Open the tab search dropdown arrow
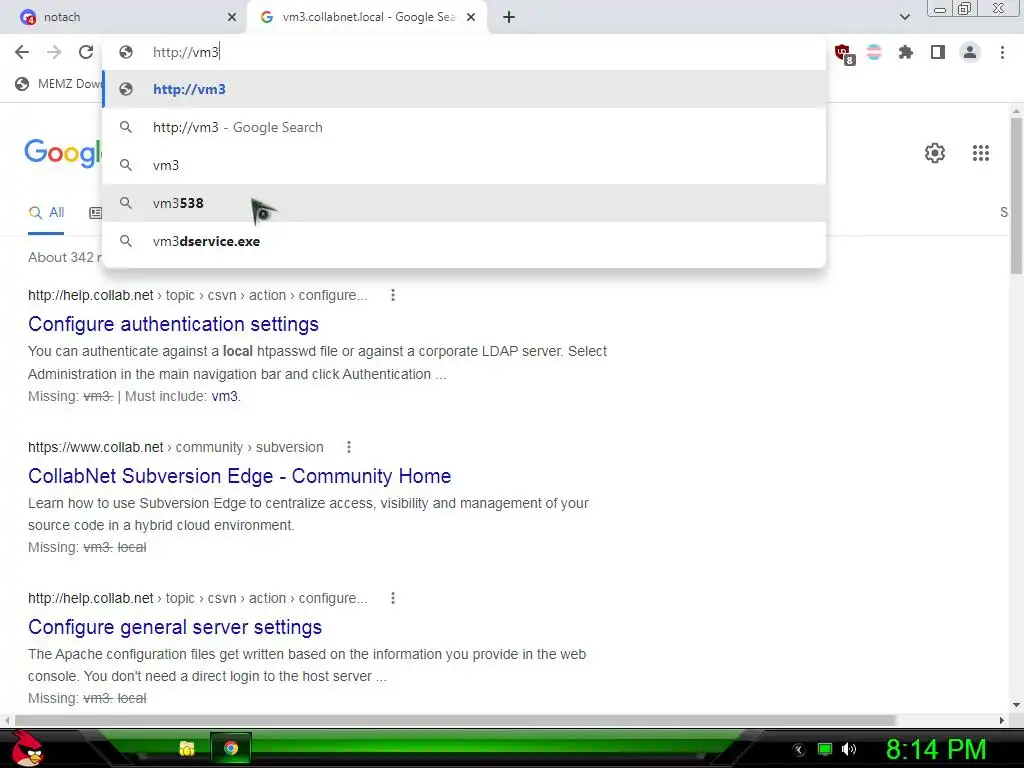The image size is (1024, 768). click(x=904, y=17)
